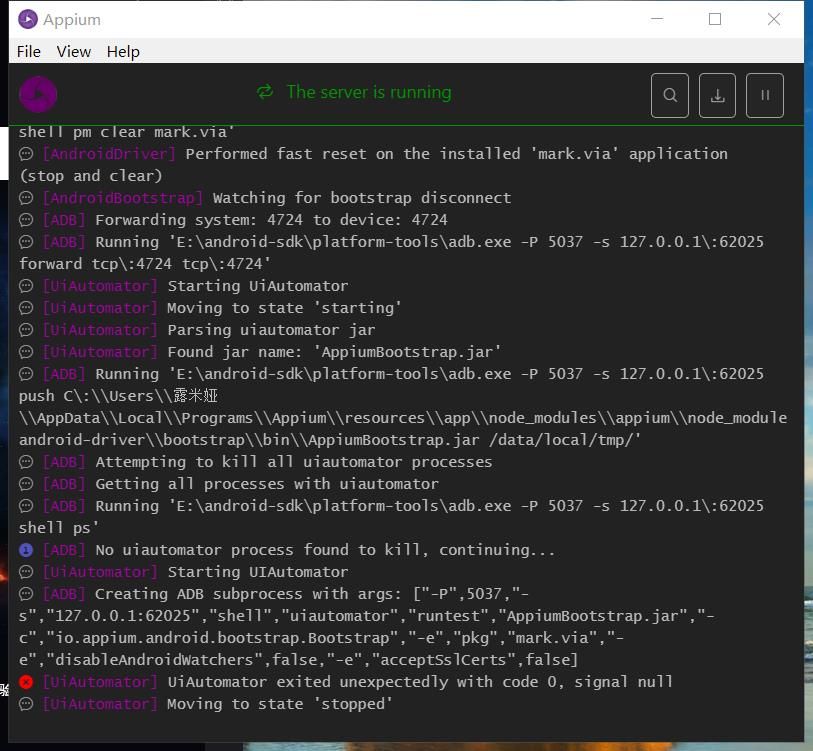Click the Appium icon in the title bar
Image resolution: width=813 pixels, height=751 pixels.
(x=28, y=19)
